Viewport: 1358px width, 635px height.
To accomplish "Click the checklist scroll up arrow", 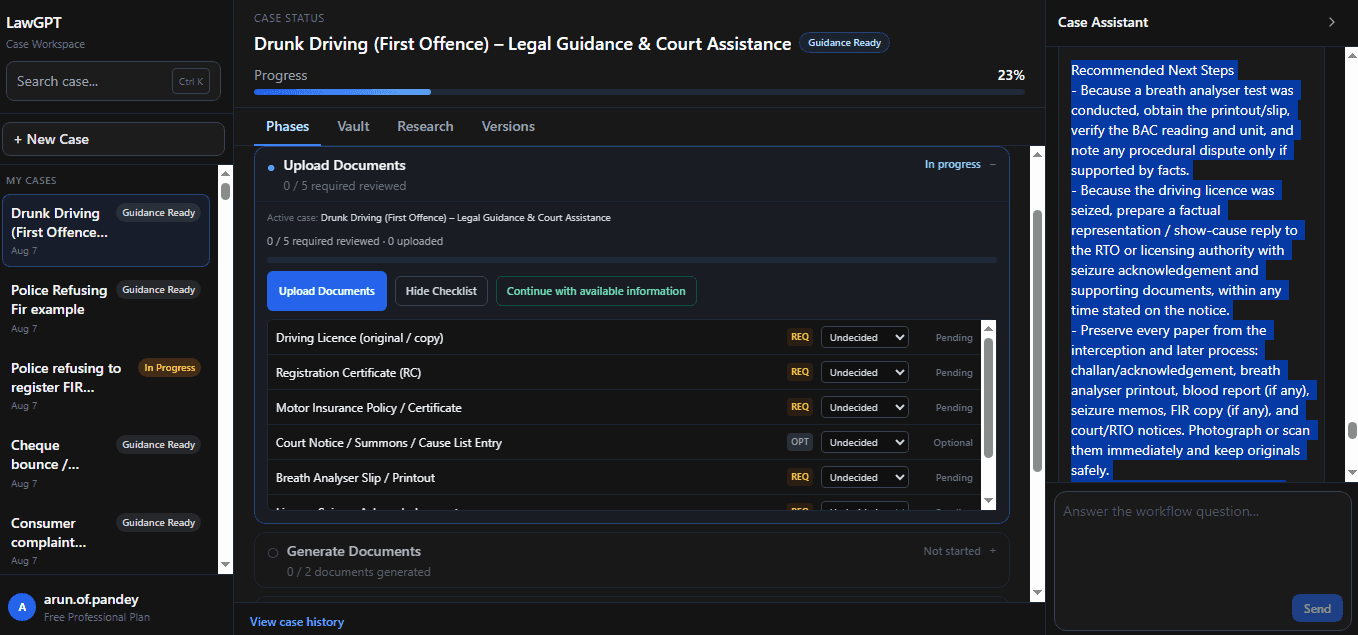I will (989, 328).
